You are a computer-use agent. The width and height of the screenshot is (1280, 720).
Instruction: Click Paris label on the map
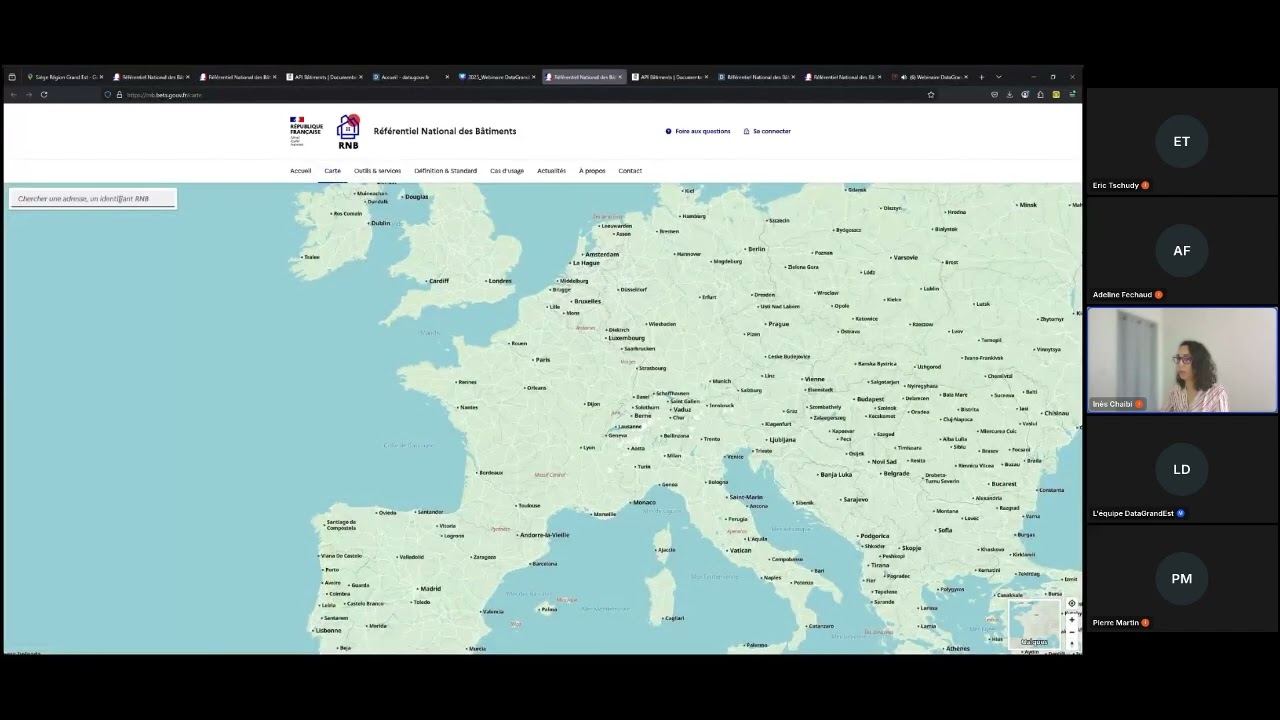click(x=543, y=360)
